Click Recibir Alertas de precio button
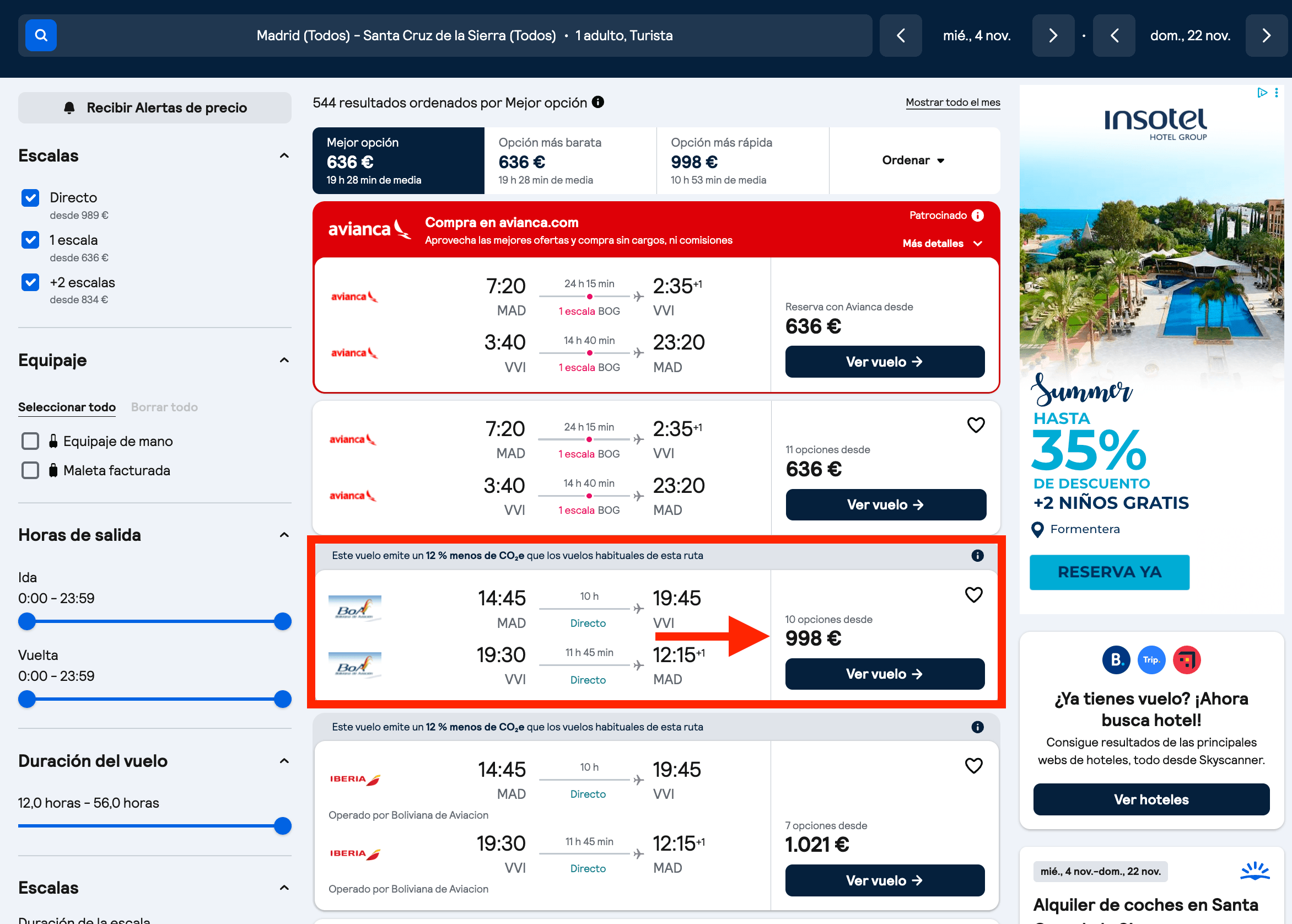1292x924 pixels. coord(155,108)
